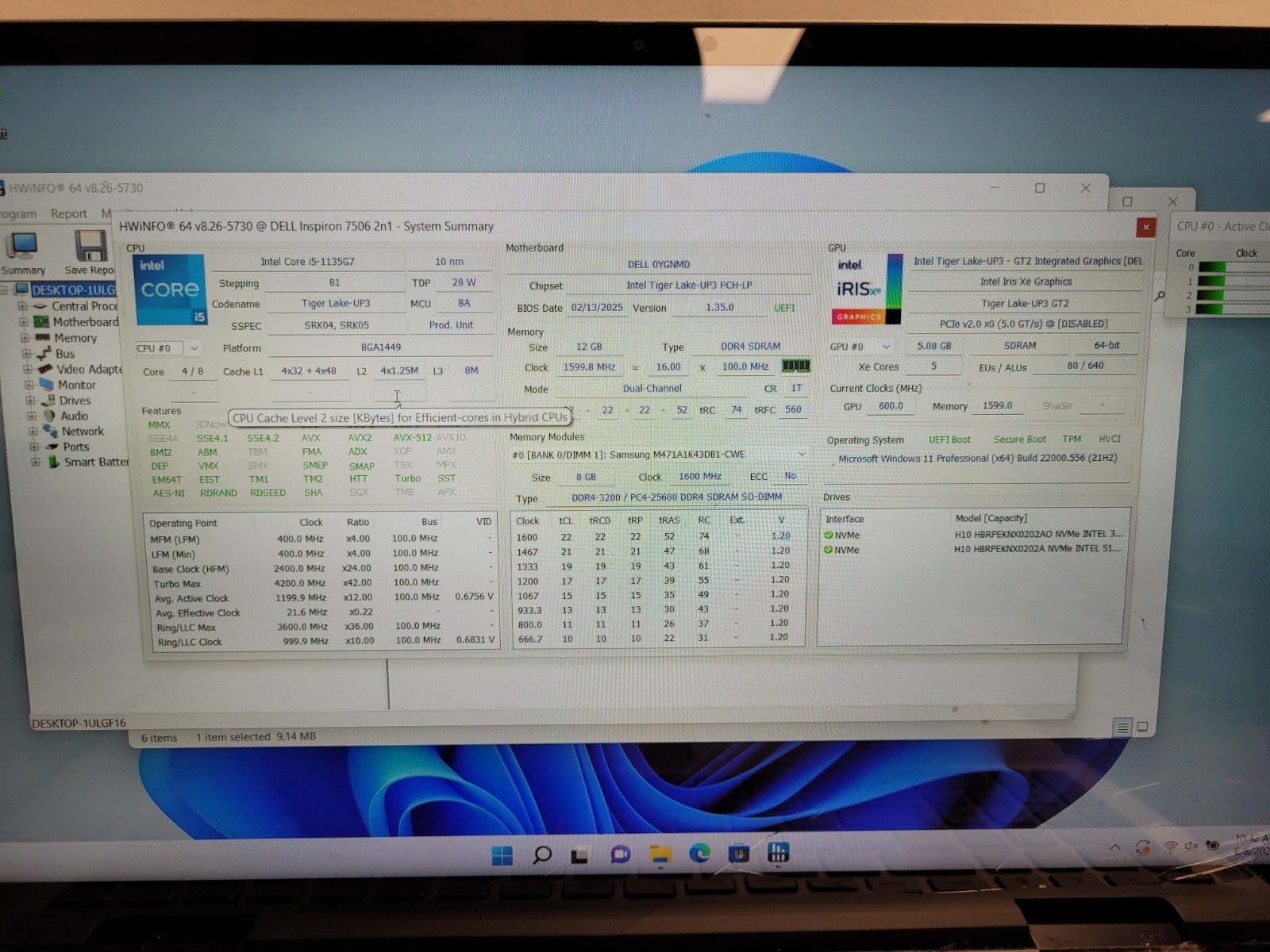Open taskbar Search

click(542, 855)
